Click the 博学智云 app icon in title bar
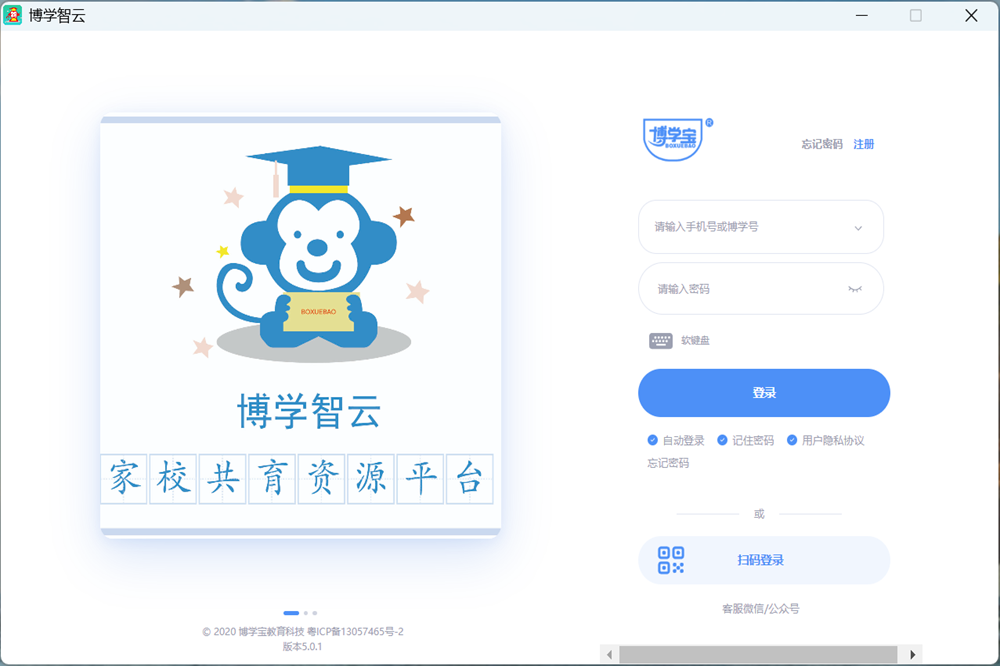The height and width of the screenshot is (666, 1000). (13, 15)
